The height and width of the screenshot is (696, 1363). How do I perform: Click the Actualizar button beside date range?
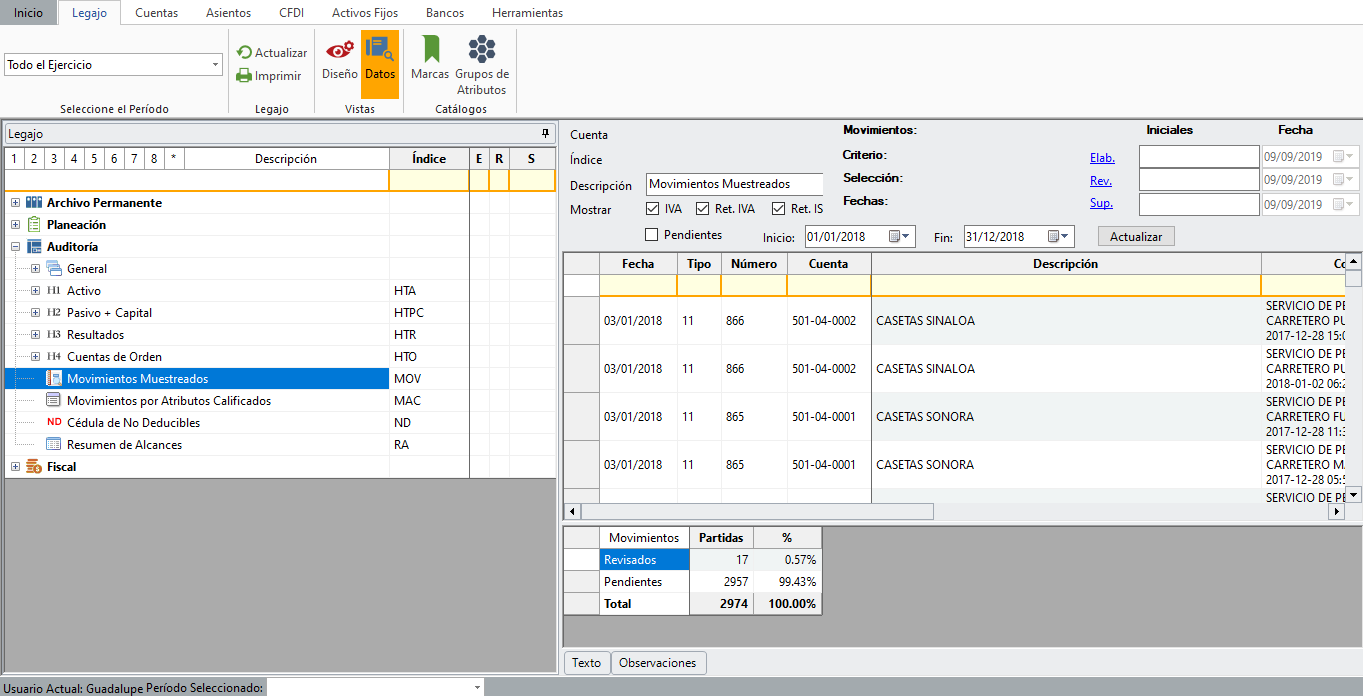tap(1135, 237)
